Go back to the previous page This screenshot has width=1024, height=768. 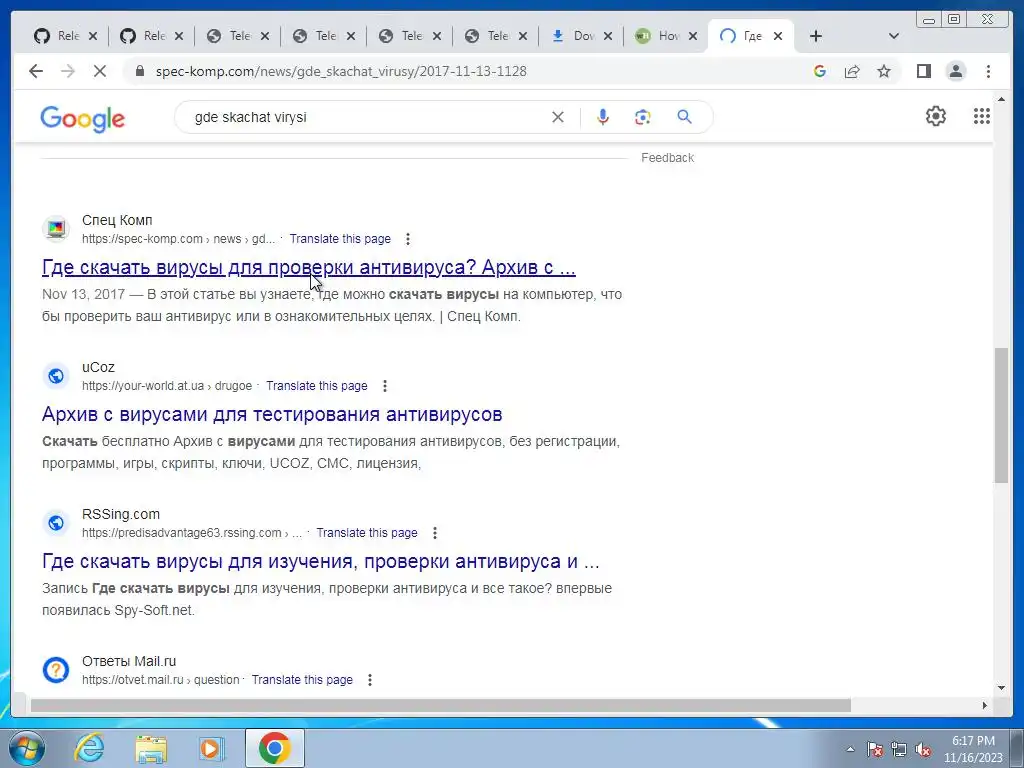(36, 71)
